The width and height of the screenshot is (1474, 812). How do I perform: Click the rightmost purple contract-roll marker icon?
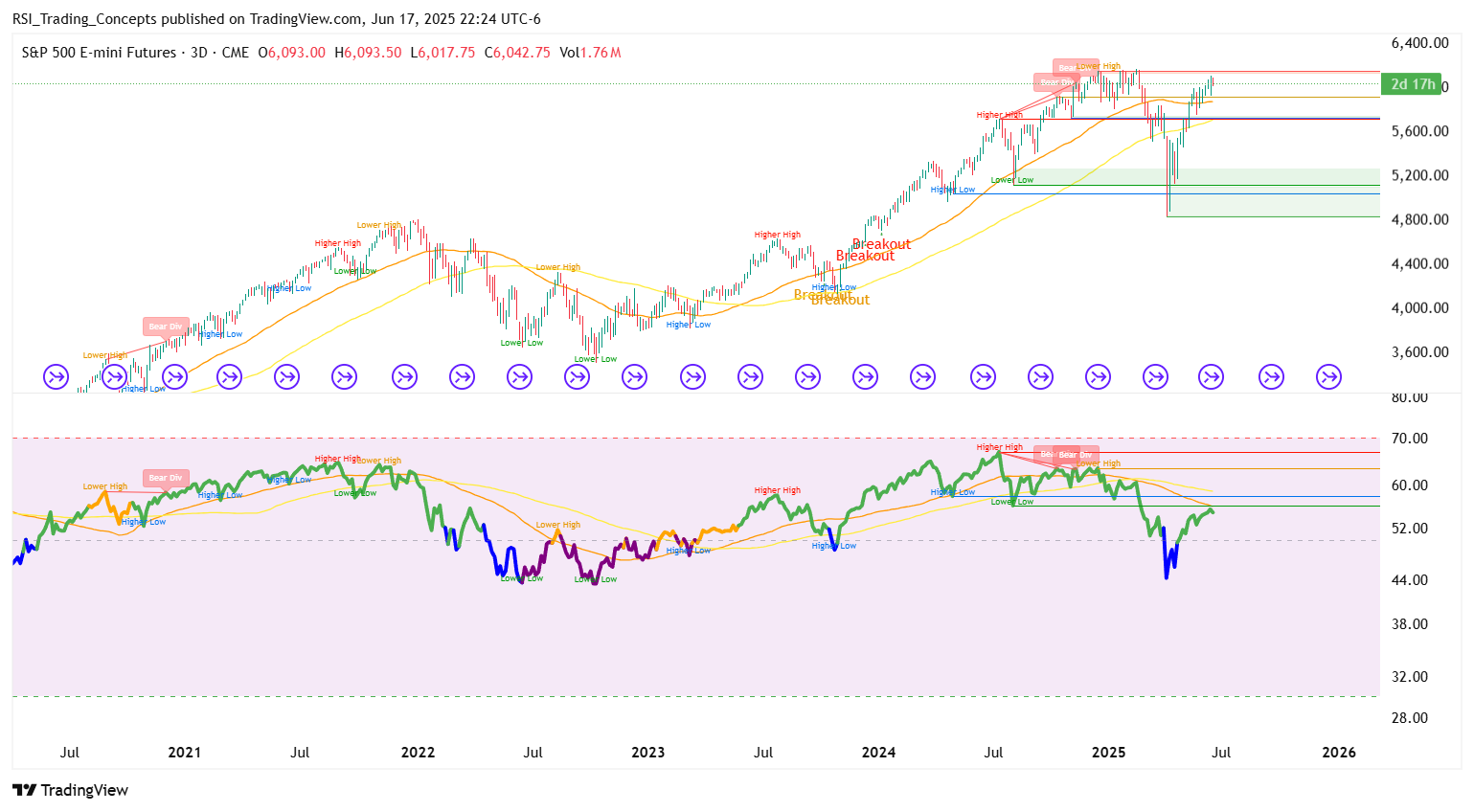(x=1328, y=377)
